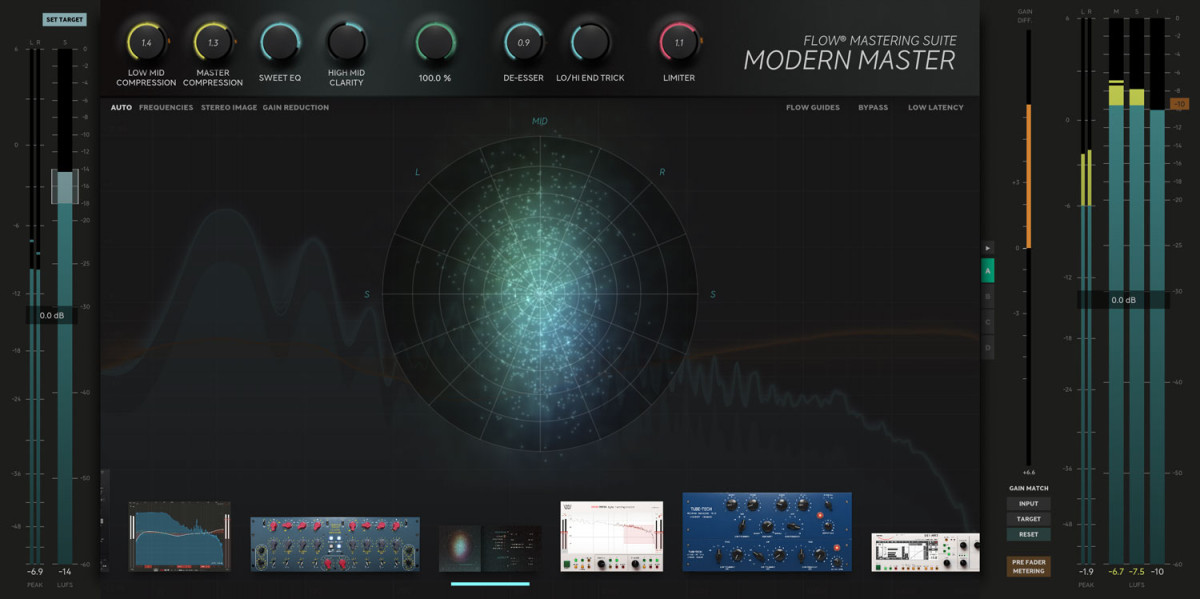Click the stereo image vectorscope display
Image resolution: width=1200 pixels, height=599 pixels.
coord(540,294)
